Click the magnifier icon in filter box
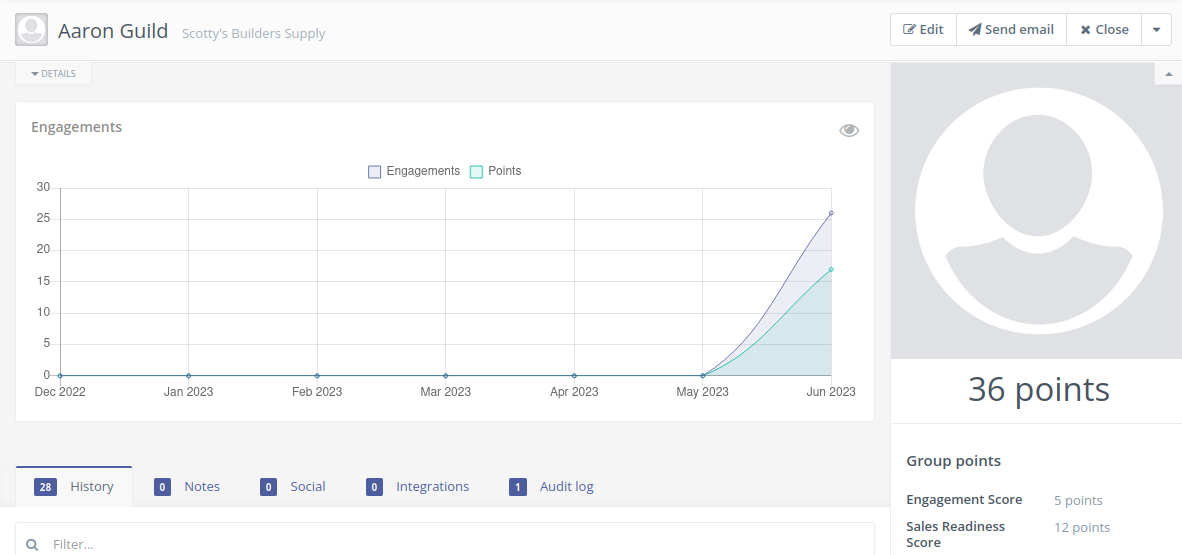 click(x=33, y=545)
